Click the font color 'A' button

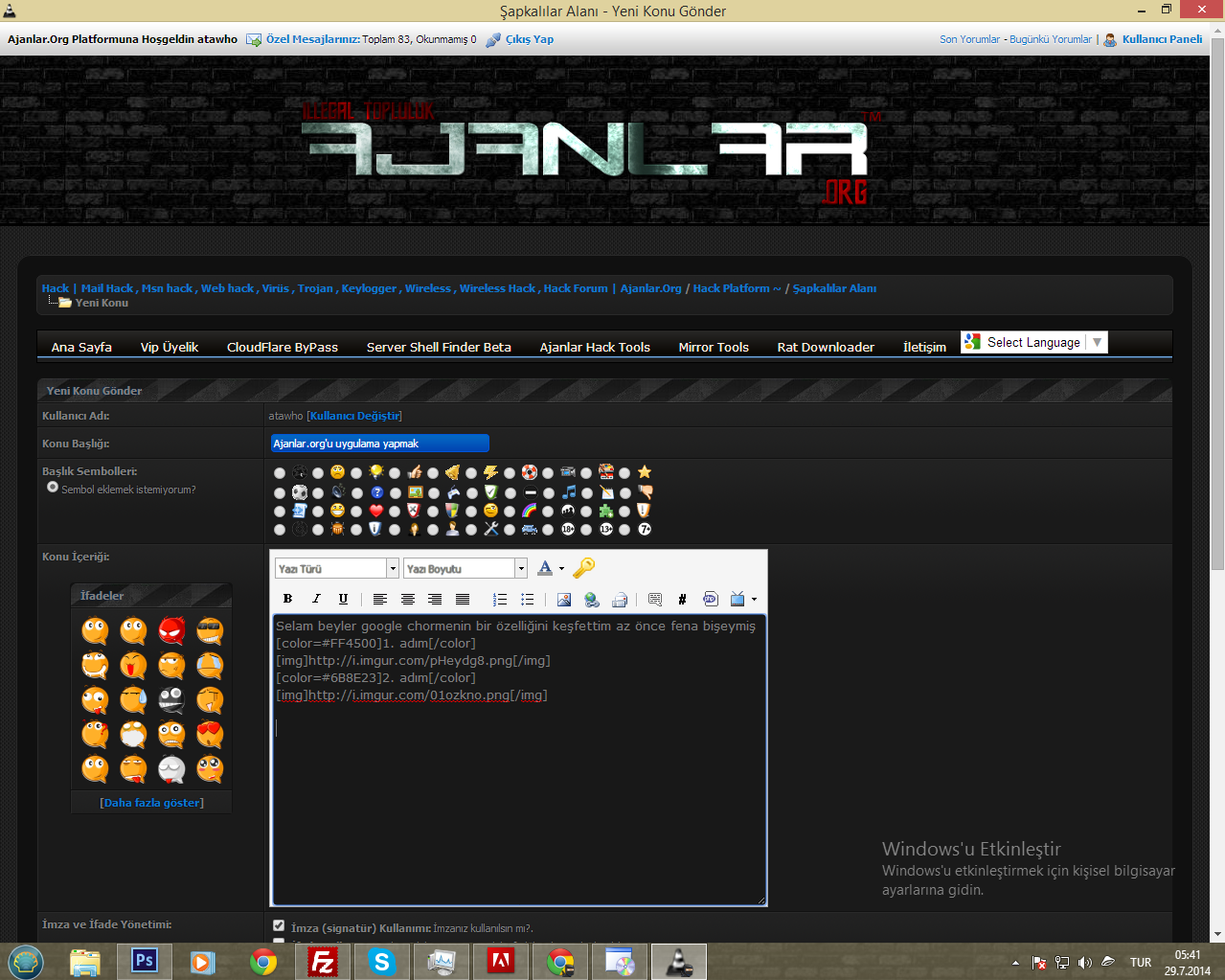(545, 568)
